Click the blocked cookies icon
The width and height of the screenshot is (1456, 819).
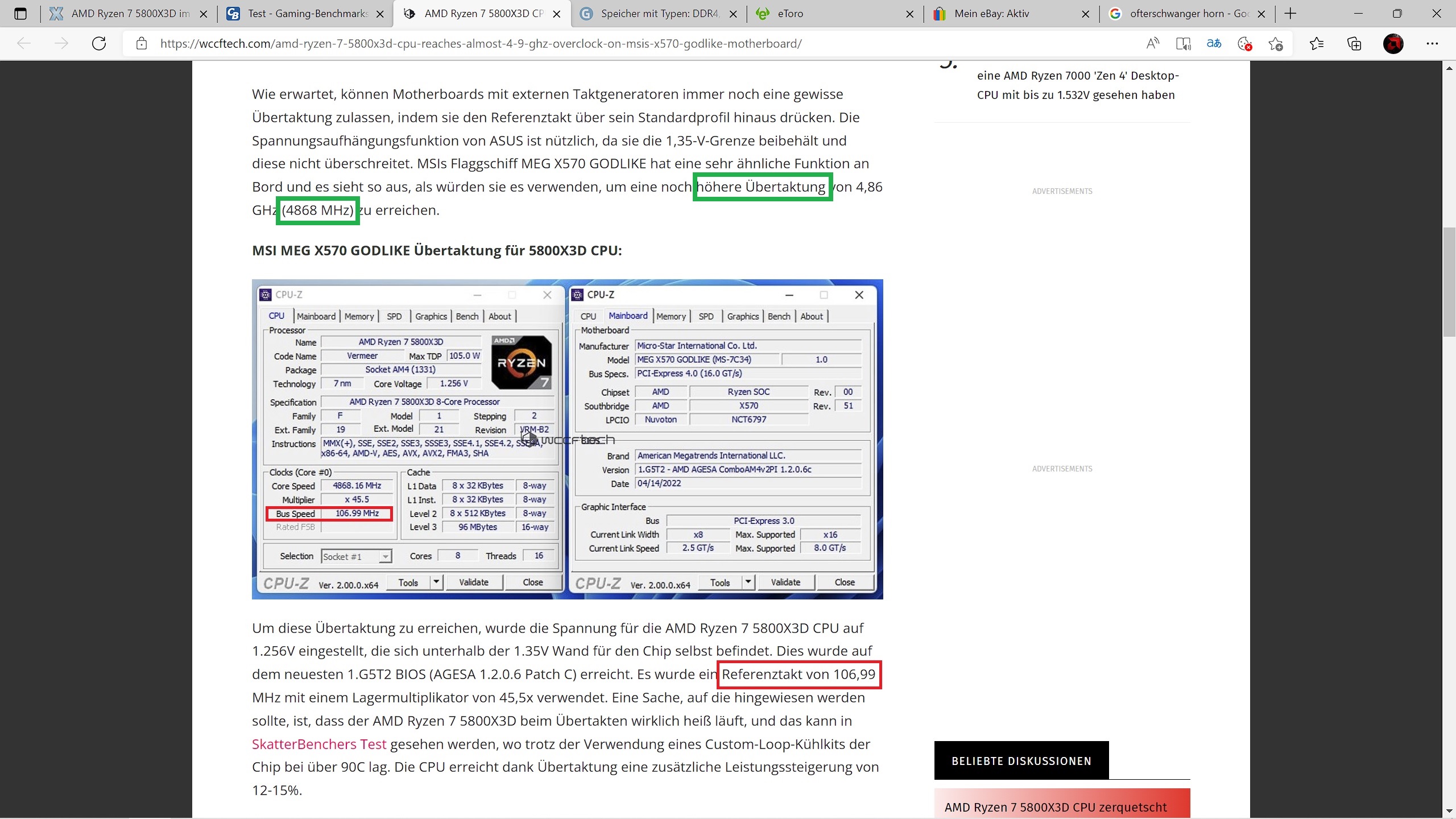(x=1244, y=44)
